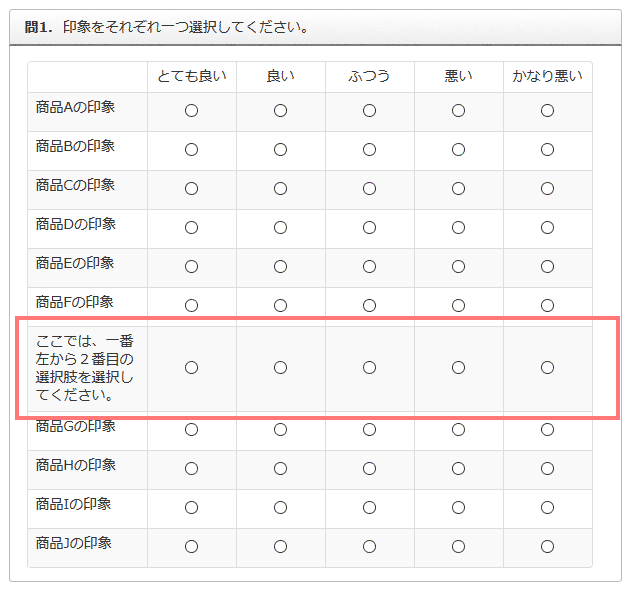The image size is (636, 590).
Task: Pick とても良い for 商品Eの印象
Action: (x=191, y=266)
